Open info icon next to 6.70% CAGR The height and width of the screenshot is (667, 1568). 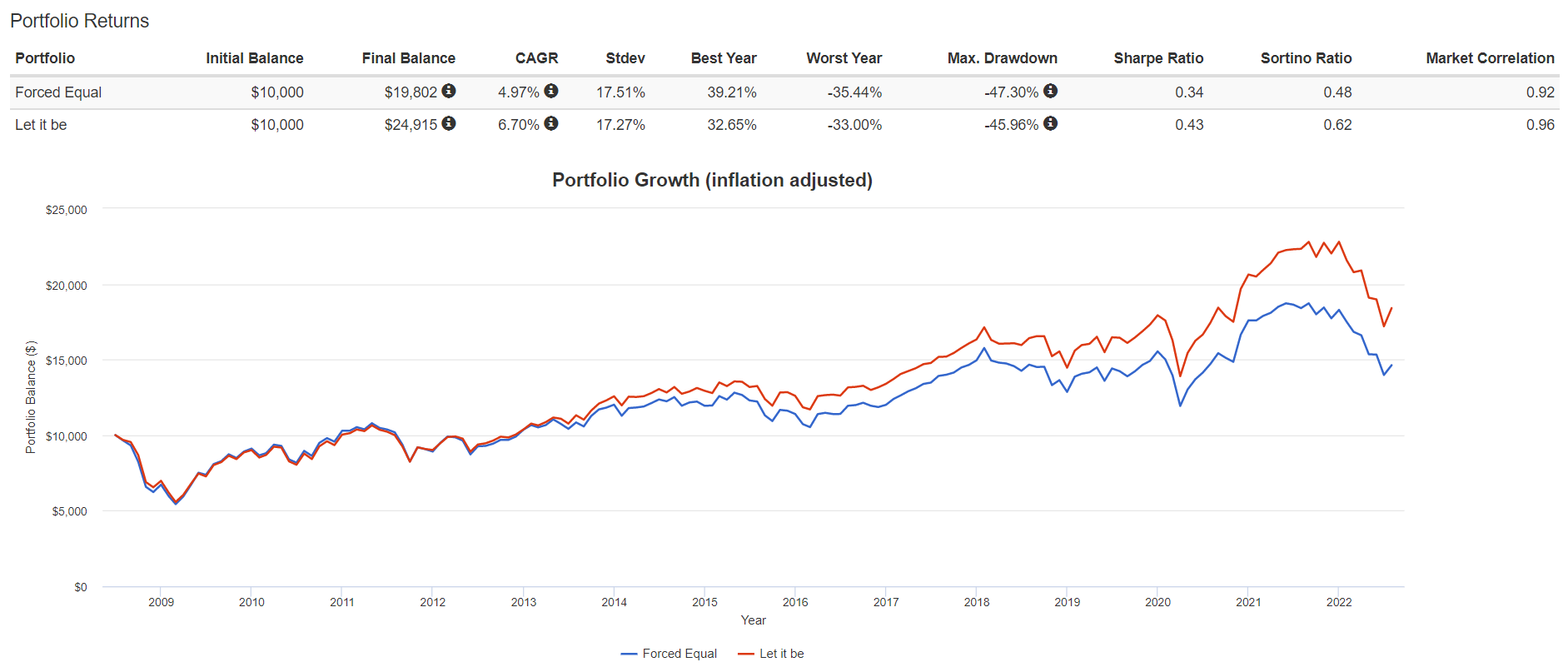(x=551, y=123)
